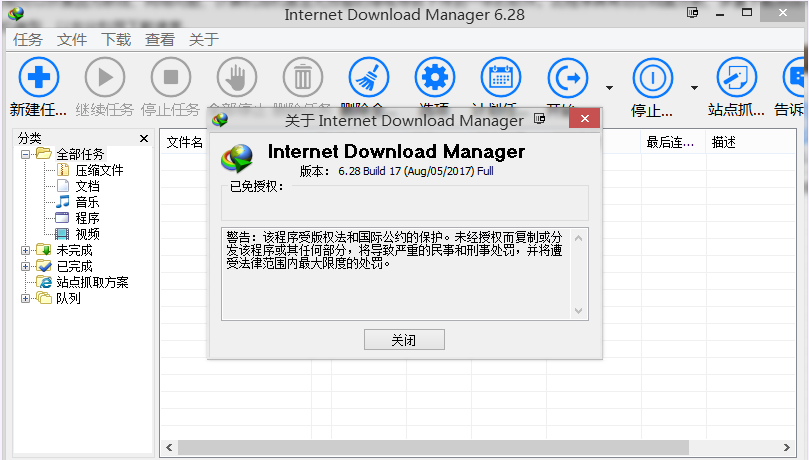Click the 文件名 column header
Image resolution: width=809 pixels, height=460 pixels.
[184, 142]
